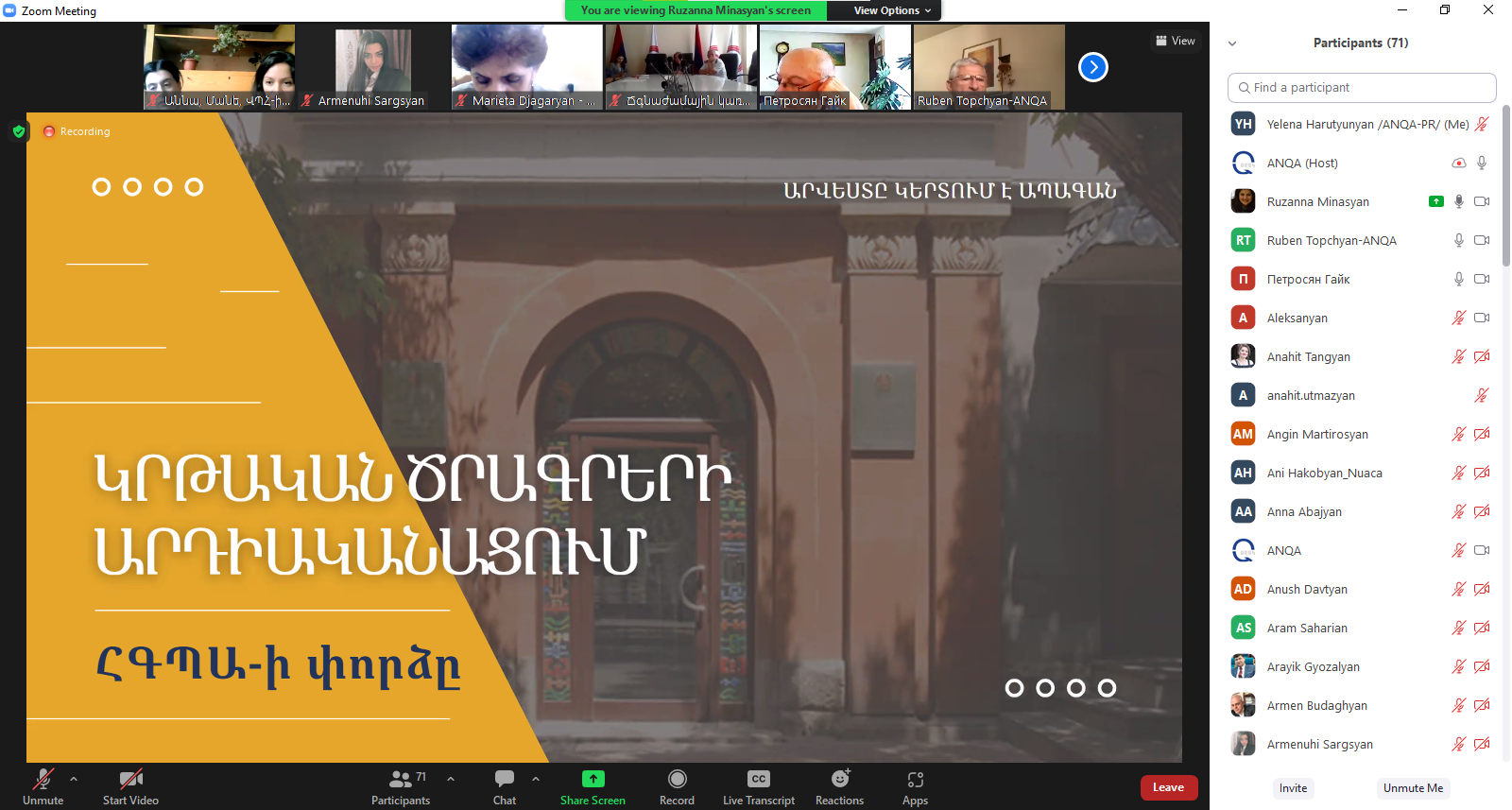The height and width of the screenshot is (810, 1512).
Task: Open the Apps icon
Action: coord(915,780)
